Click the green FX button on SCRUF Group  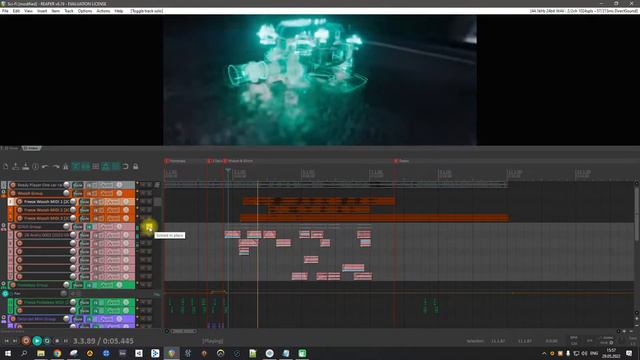(89, 227)
